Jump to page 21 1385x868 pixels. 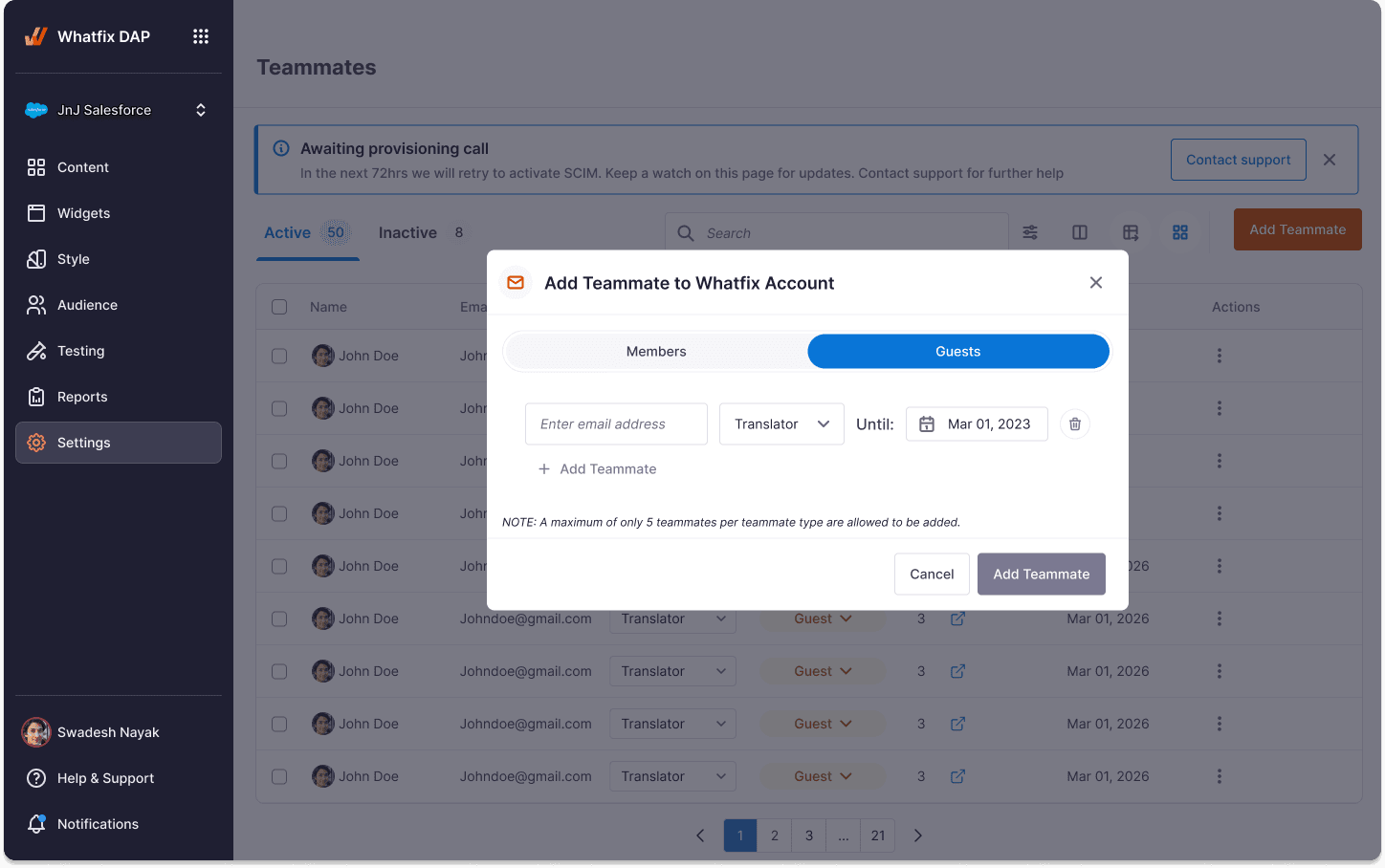(x=878, y=835)
